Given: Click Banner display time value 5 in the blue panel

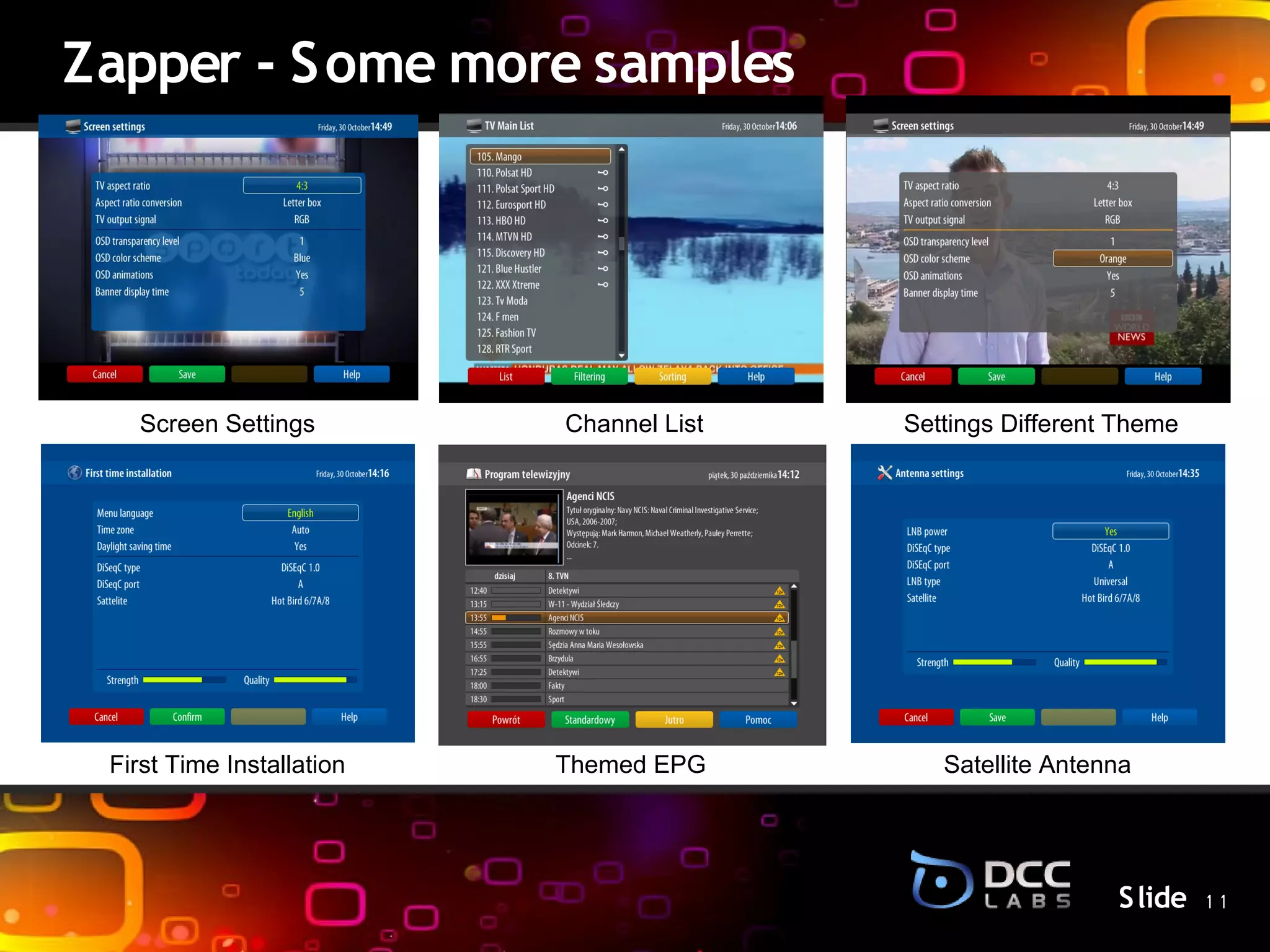Looking at the screenshot, I should click(302, 291).
